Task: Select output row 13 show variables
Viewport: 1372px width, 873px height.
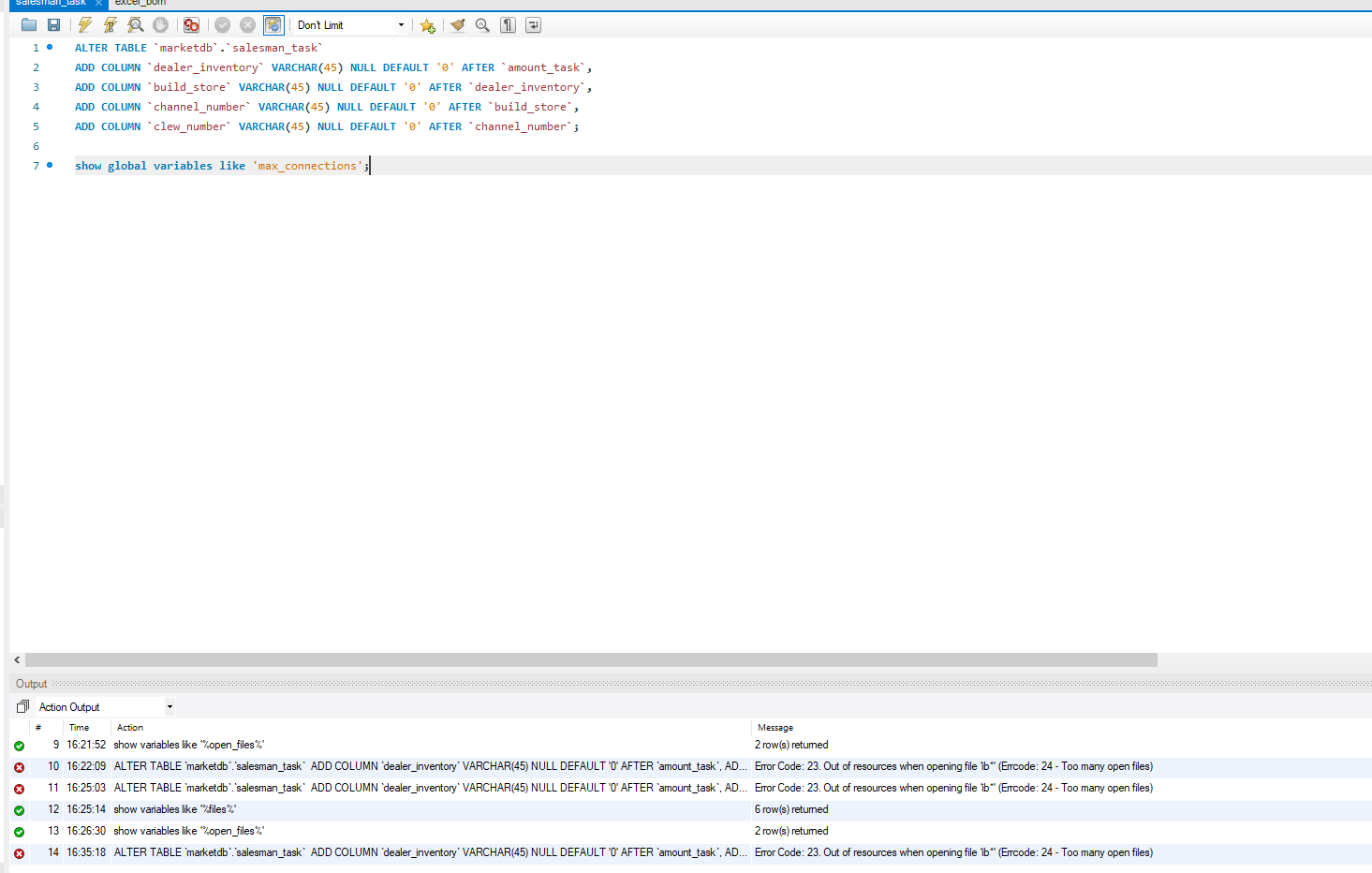Action: point(691,831)
